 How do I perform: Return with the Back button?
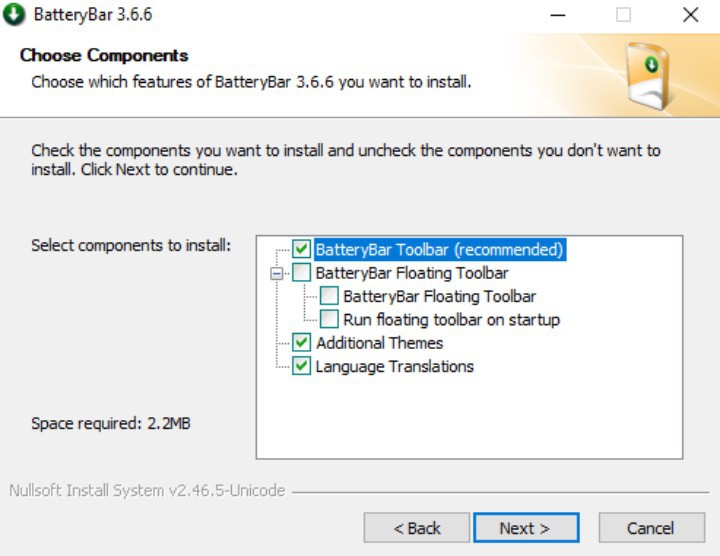point(416,528)
